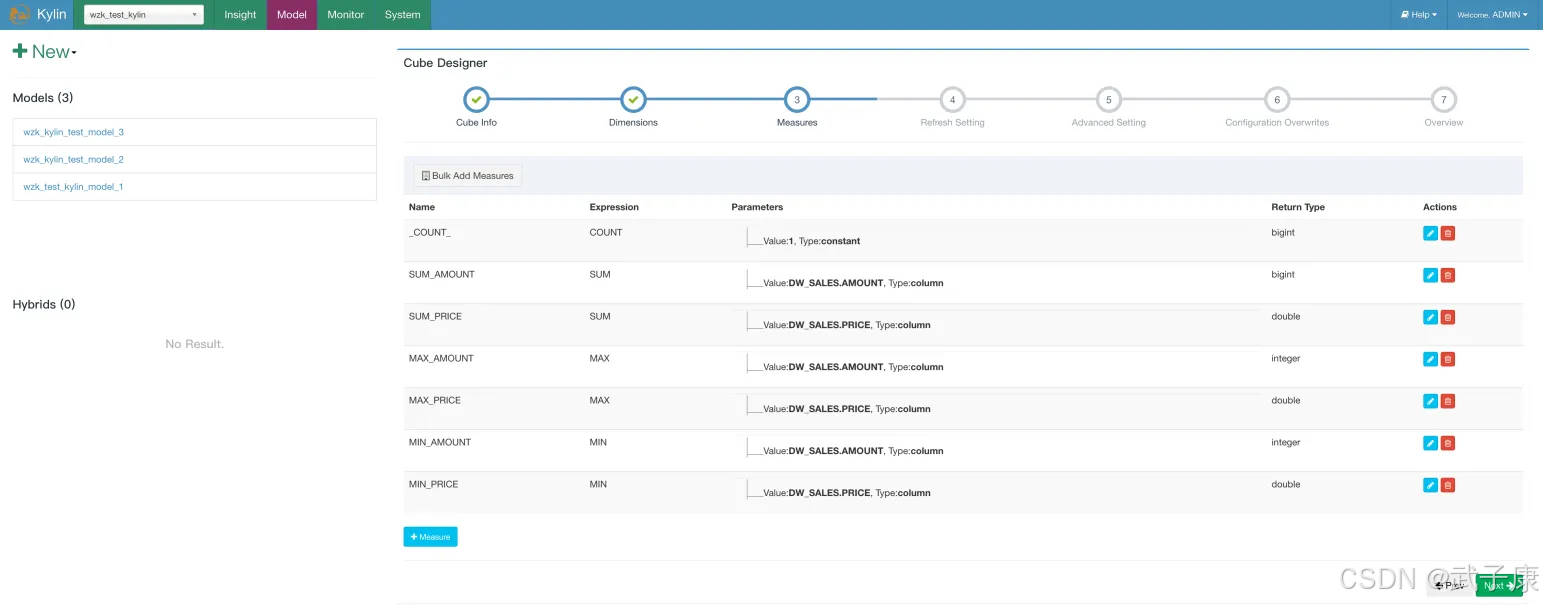Expand the Help menu
This screenshot has width=1543, height=605.
[x=1418, y=15]
